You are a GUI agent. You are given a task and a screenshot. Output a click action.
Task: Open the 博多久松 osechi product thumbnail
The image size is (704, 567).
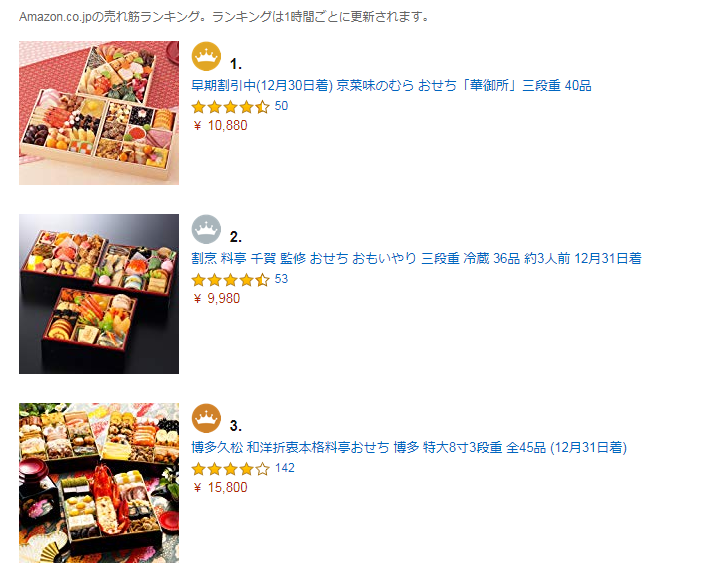point(99,483)
